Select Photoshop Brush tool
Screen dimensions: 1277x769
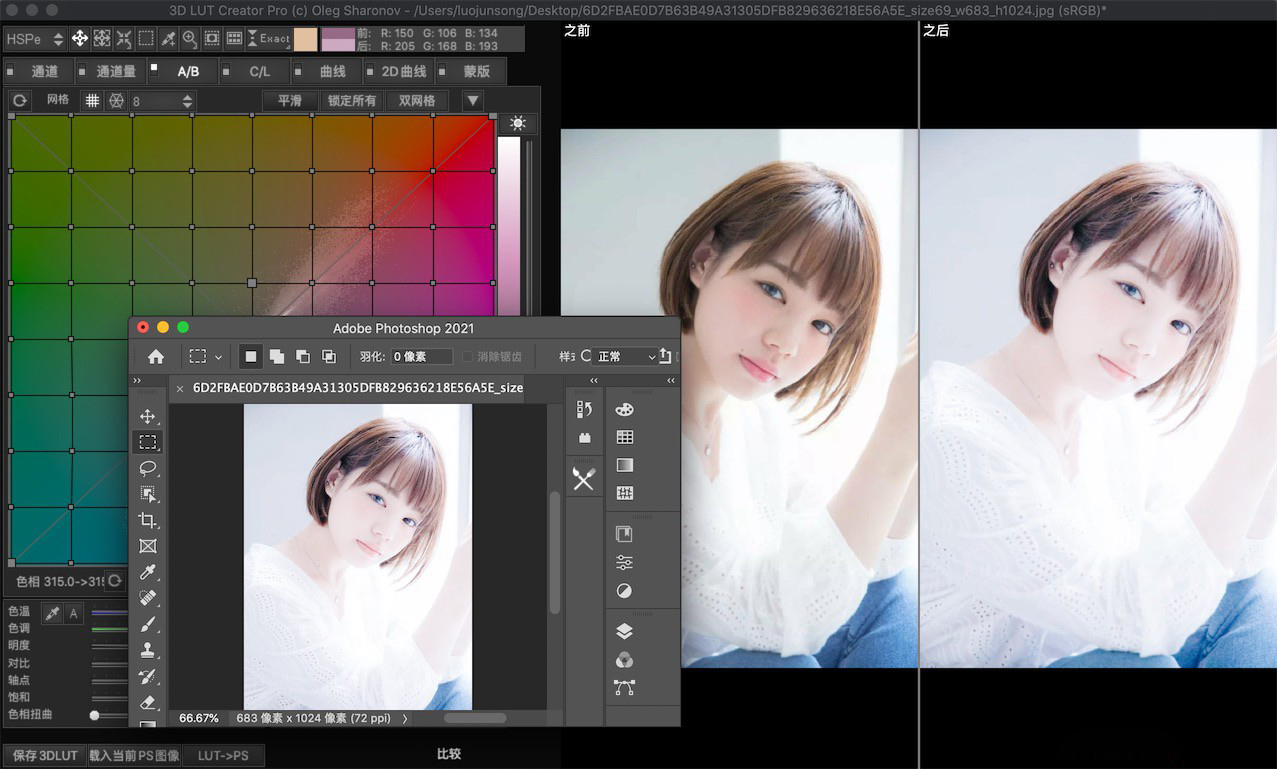point(148,624)
